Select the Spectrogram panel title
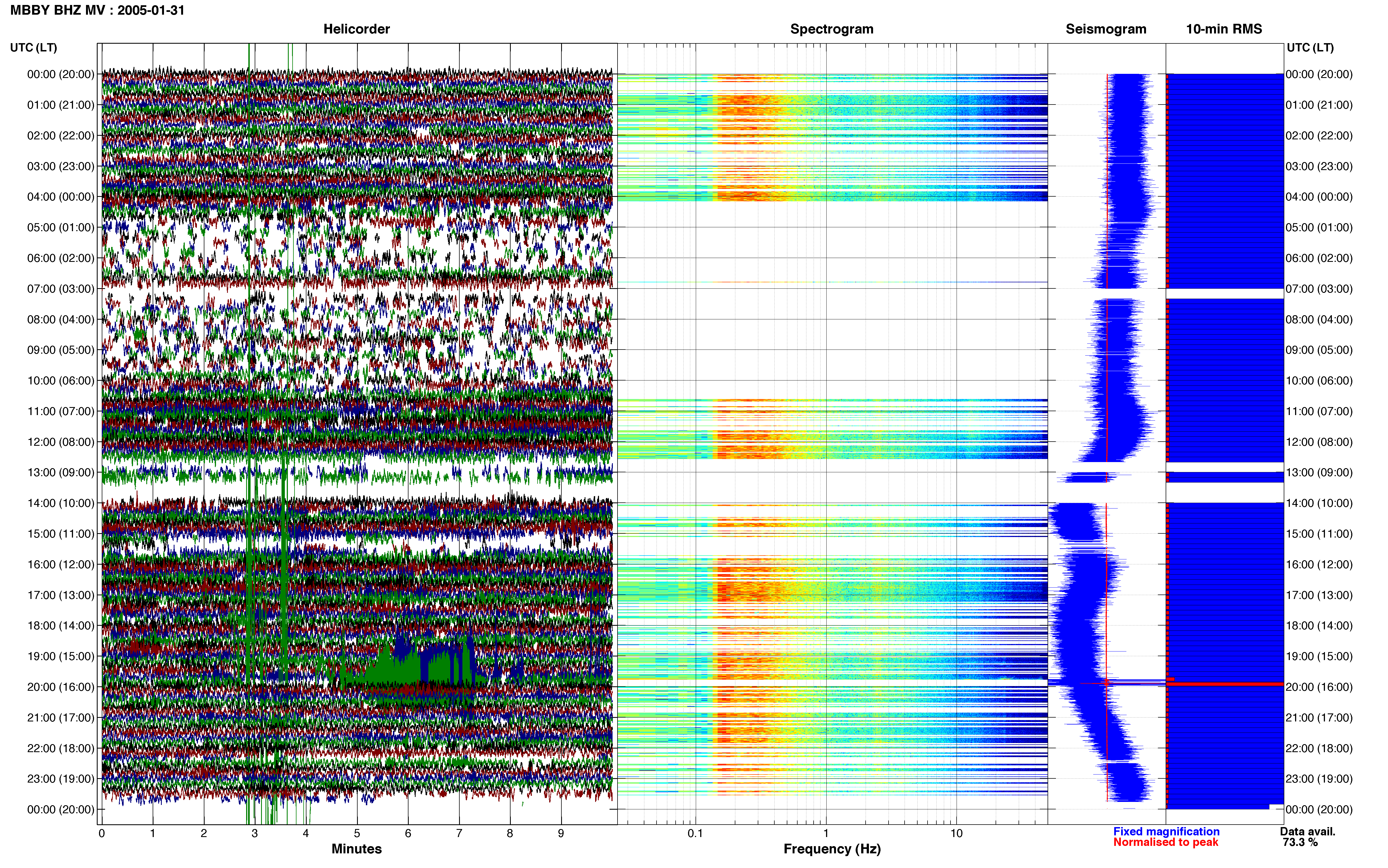This screenshot has width=1388, height=868. tap(832, 29)
